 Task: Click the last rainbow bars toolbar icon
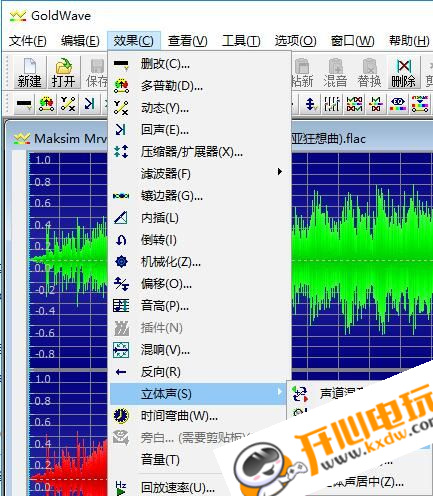click(420, 104)
